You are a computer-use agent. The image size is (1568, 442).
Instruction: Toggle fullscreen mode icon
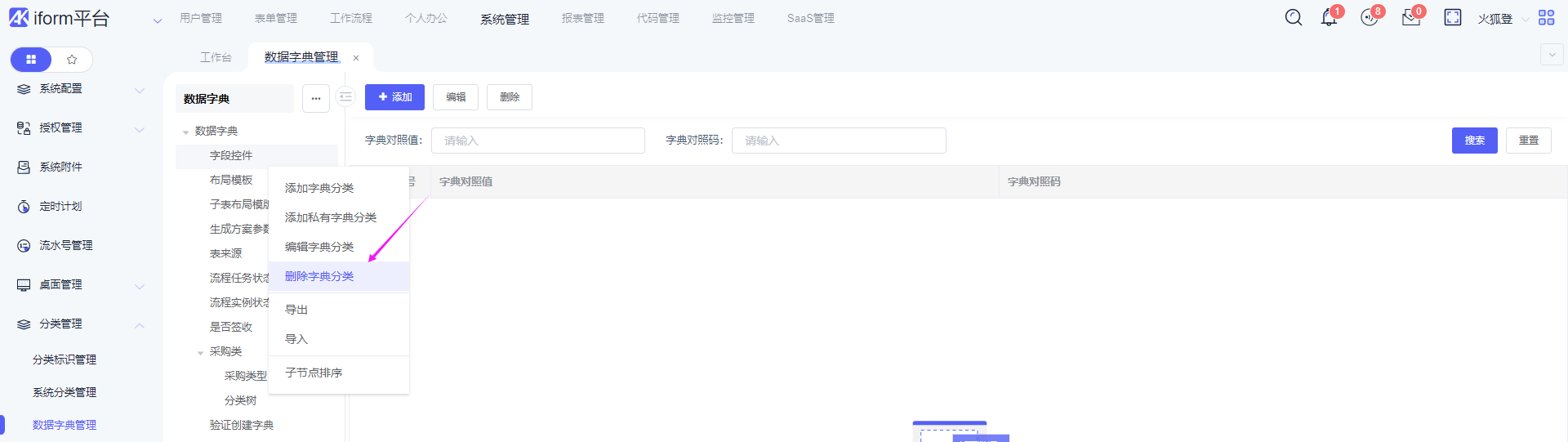(x=1452, y=18)
